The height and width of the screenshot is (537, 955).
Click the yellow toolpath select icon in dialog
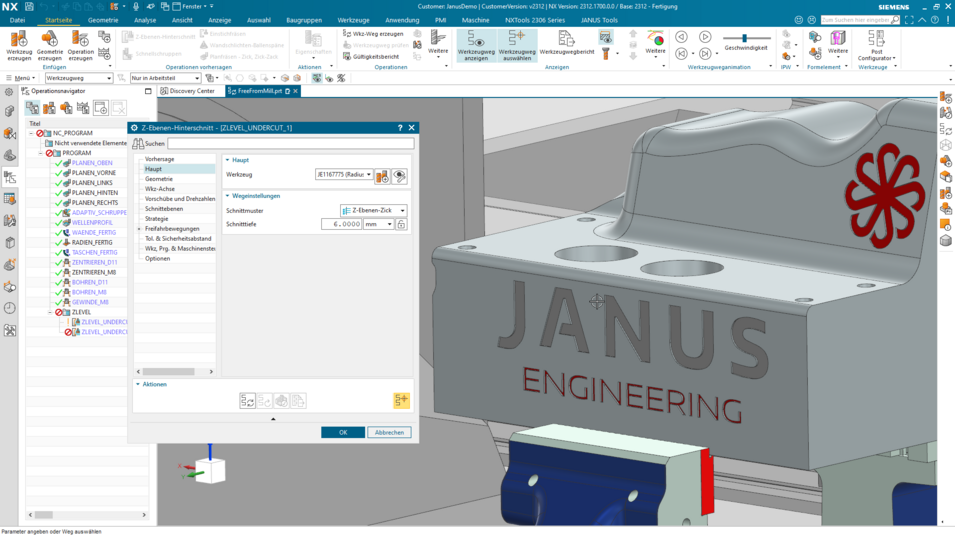tap(401, 400)
